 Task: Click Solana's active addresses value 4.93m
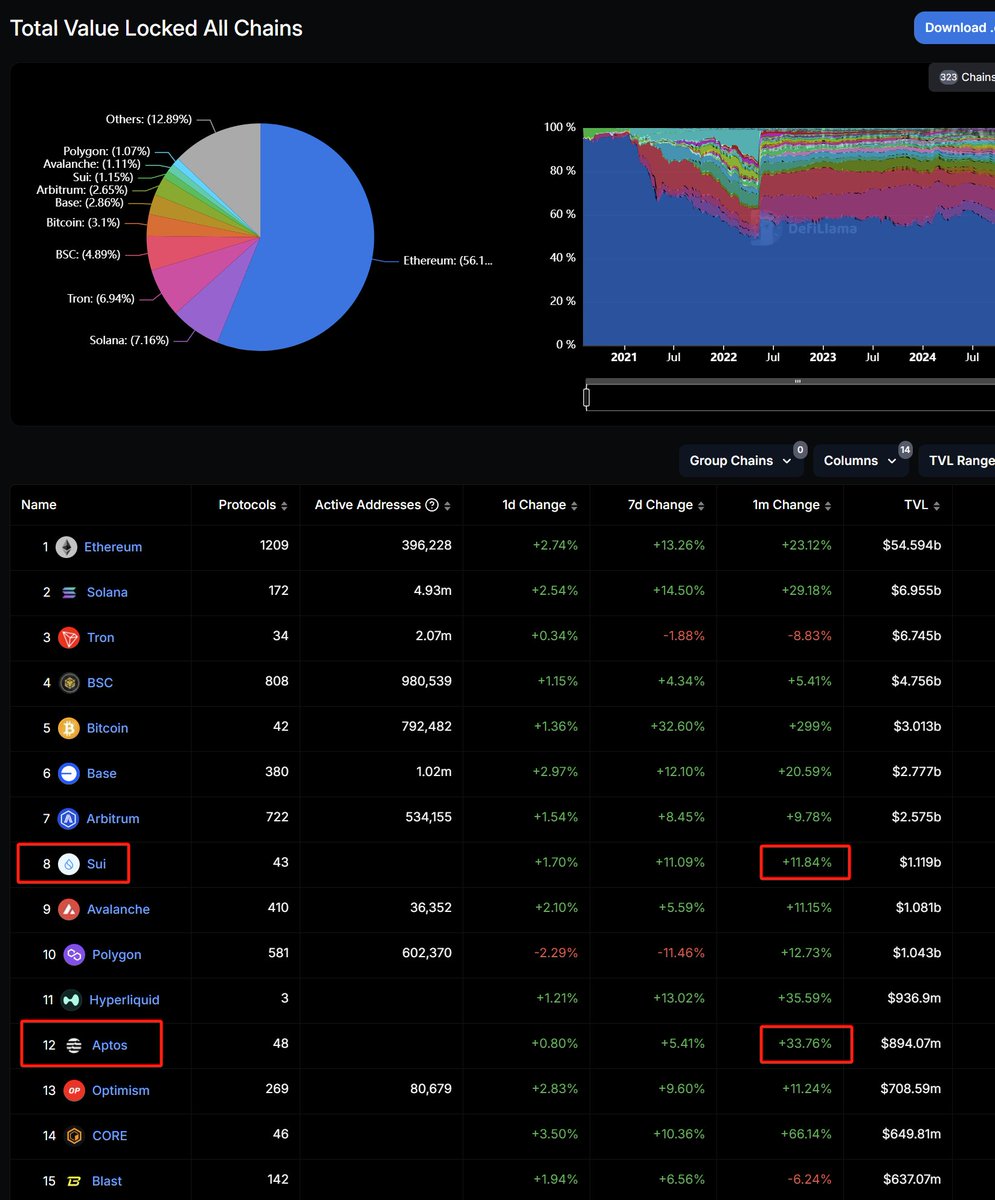(x=433, y=592)
